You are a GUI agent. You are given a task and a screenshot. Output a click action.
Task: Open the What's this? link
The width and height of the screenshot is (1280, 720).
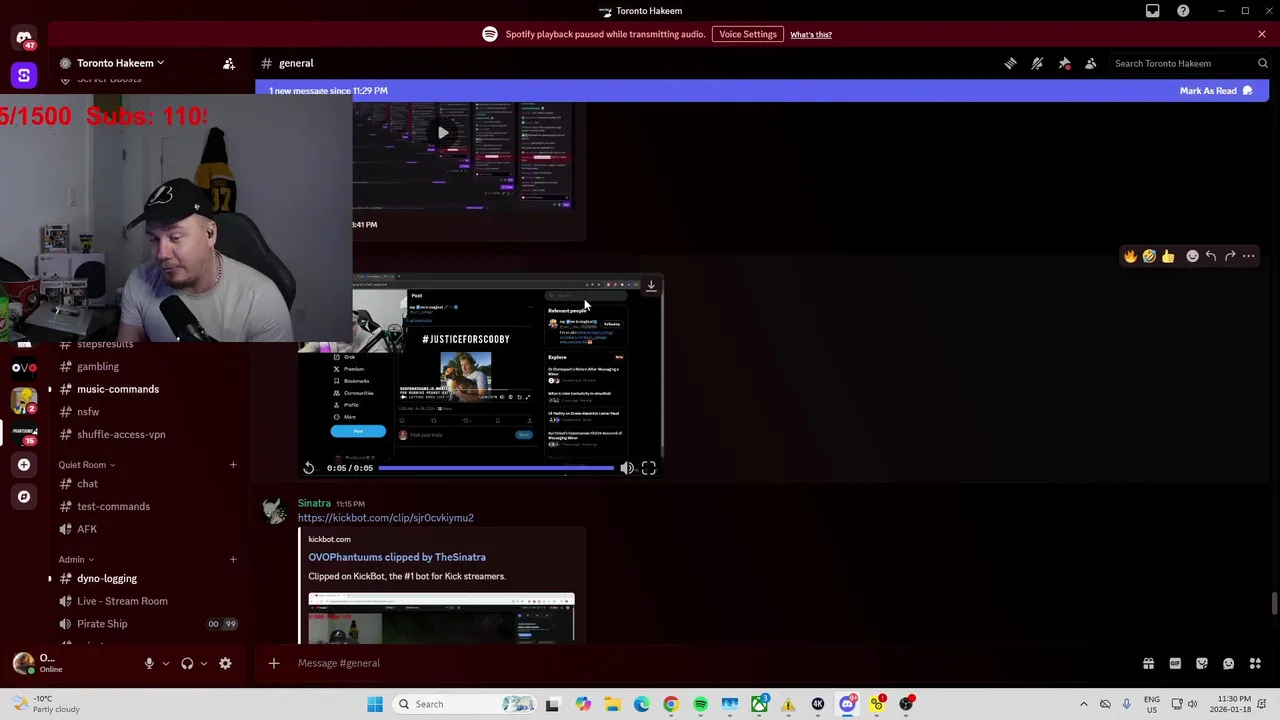point(811,35)
